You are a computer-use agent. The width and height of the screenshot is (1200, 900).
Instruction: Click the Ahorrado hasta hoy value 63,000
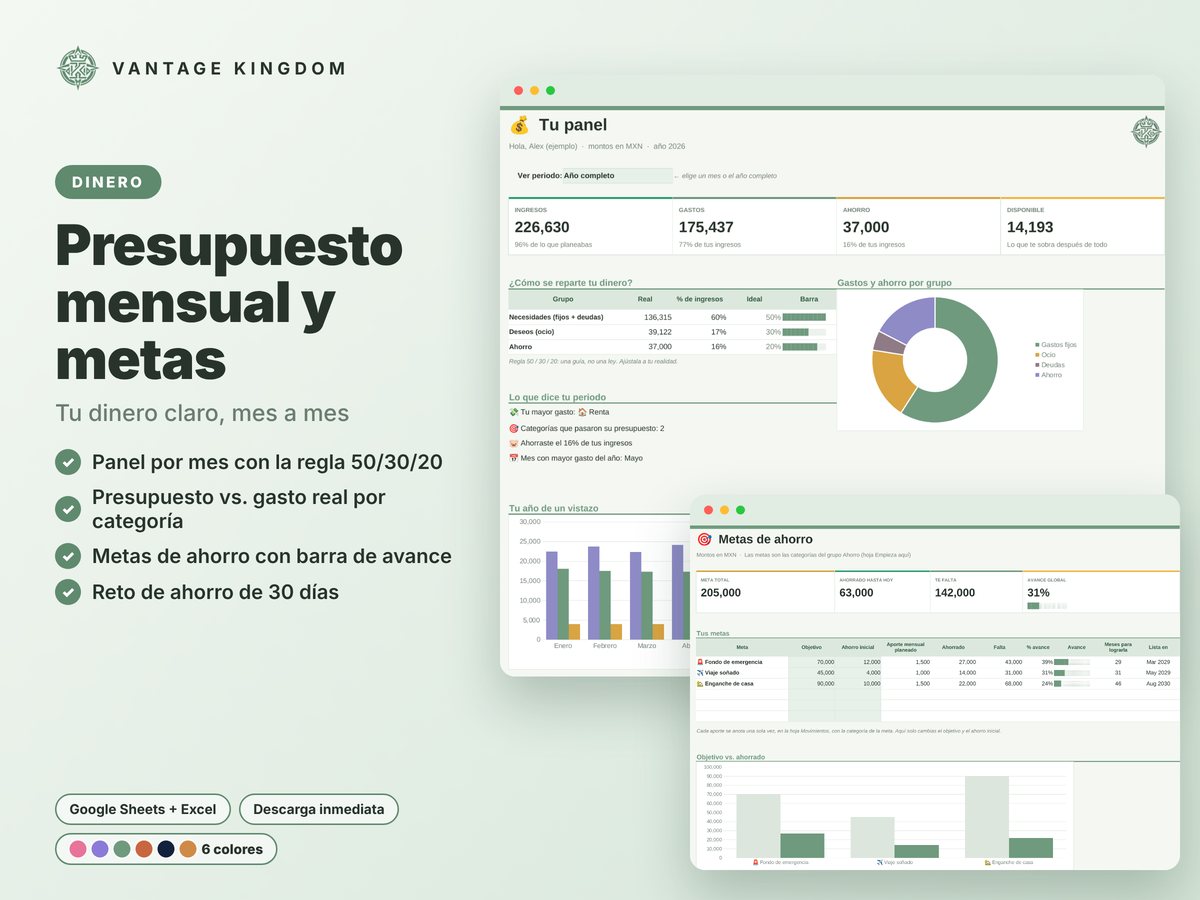856,593
